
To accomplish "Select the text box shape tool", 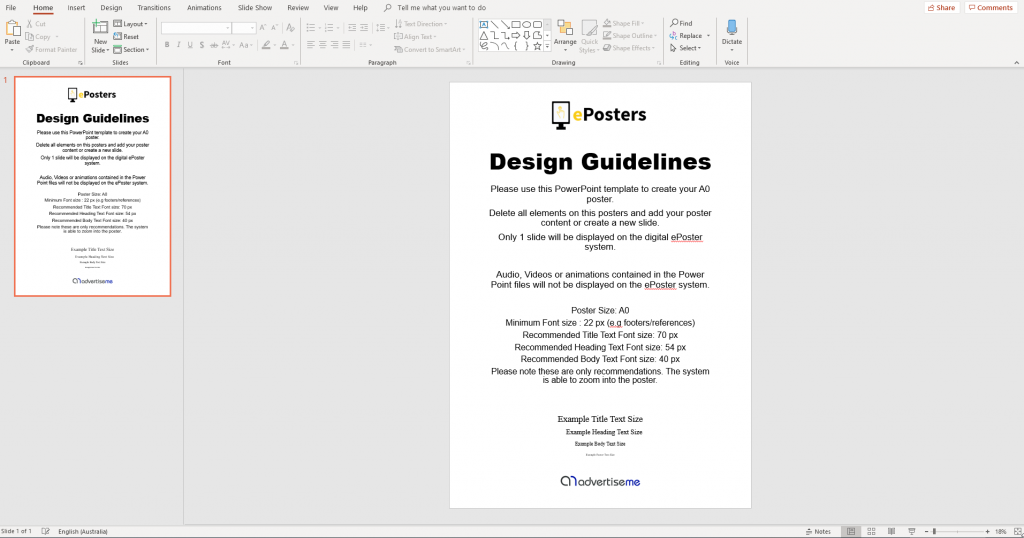I will point(484,24).
